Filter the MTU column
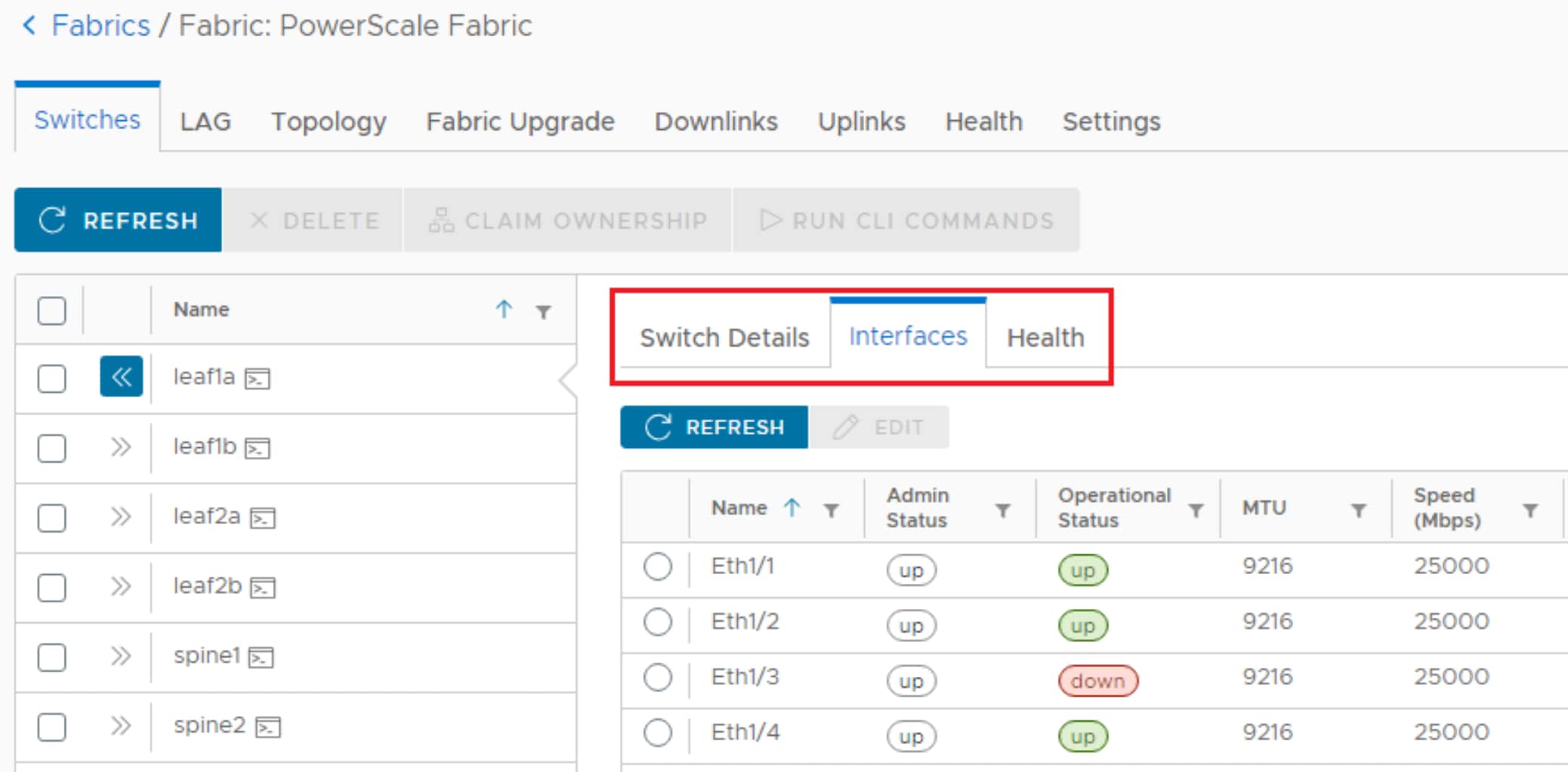Image resolution: width=1568 pixels, height=772 pixels. coord(1358,511)
